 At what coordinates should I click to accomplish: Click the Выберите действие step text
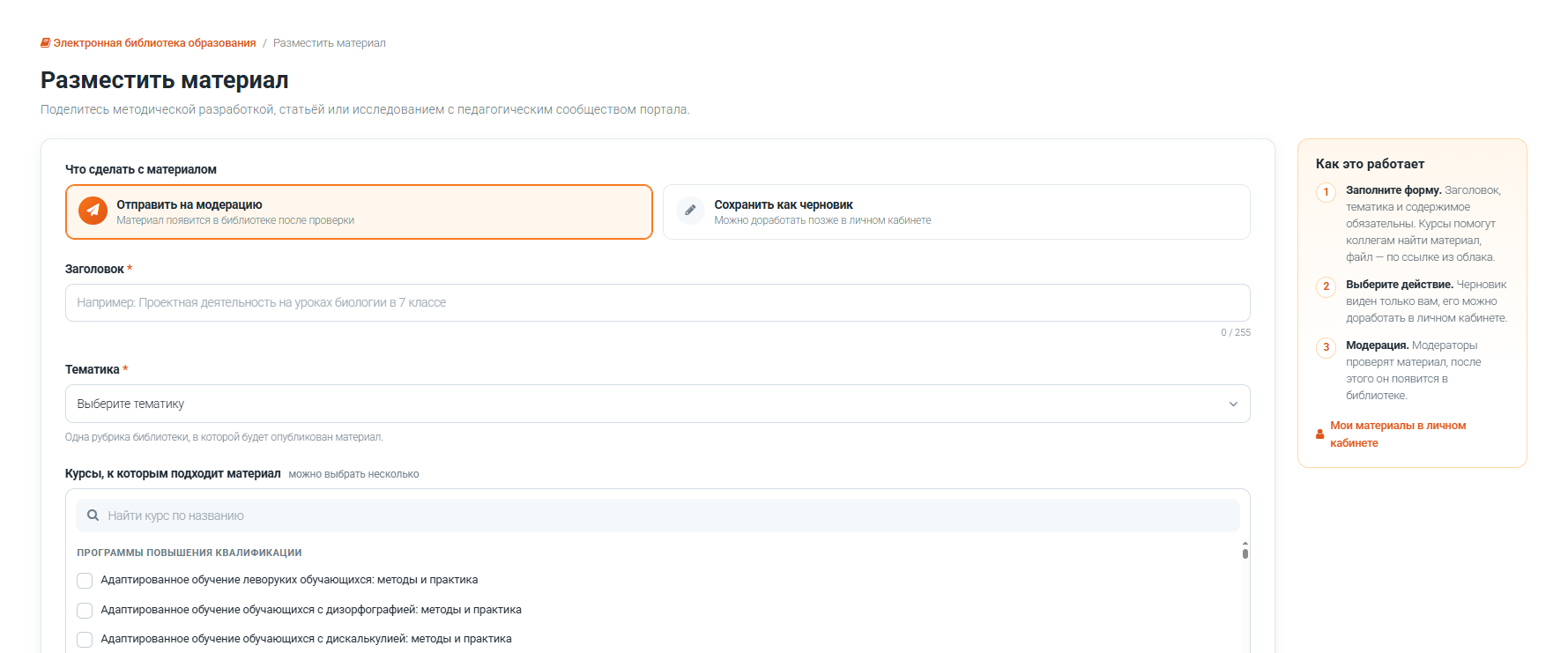pos(1426,301)
